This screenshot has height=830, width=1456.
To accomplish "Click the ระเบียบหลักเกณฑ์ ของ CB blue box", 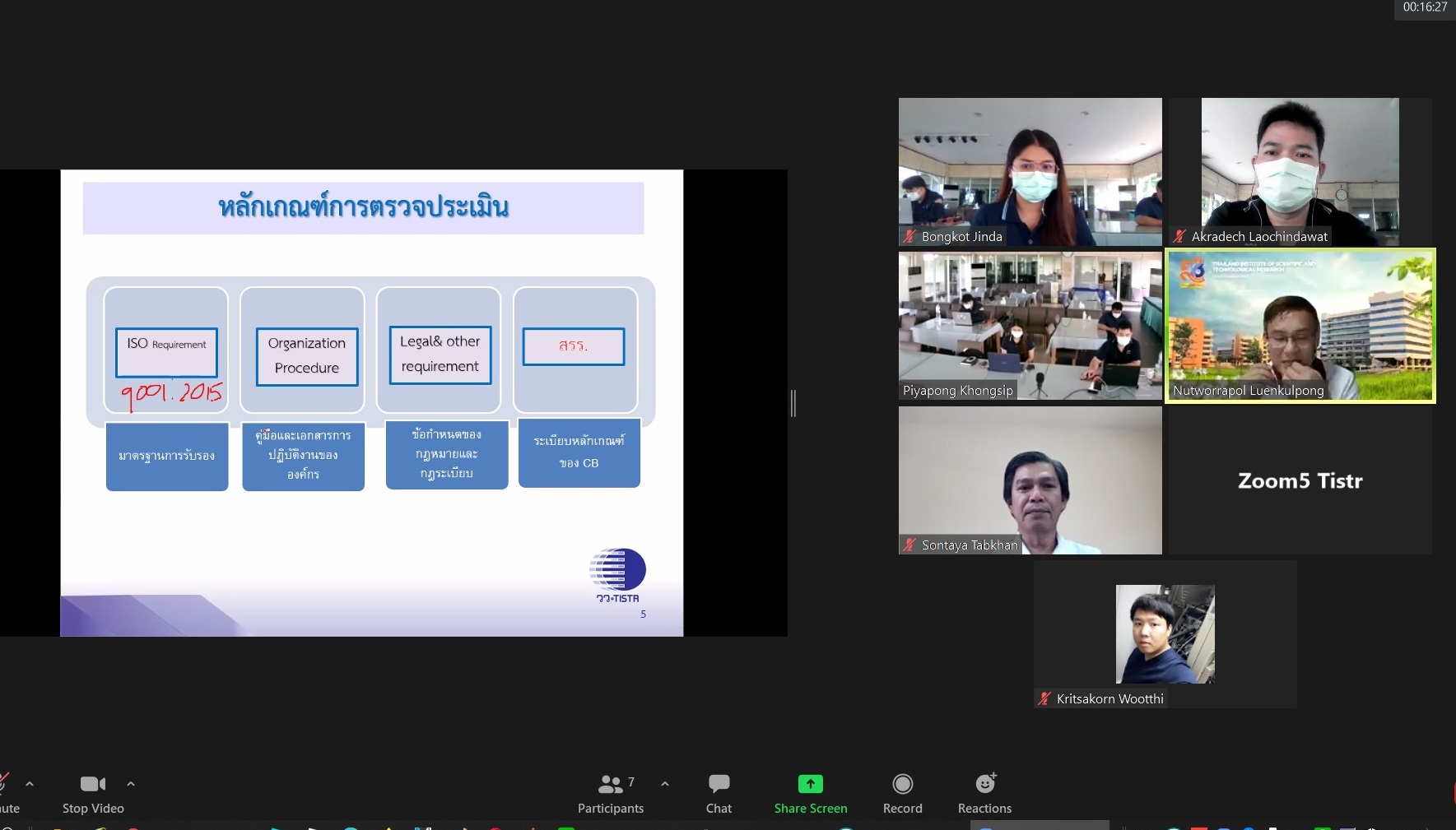I will point(579,452).
